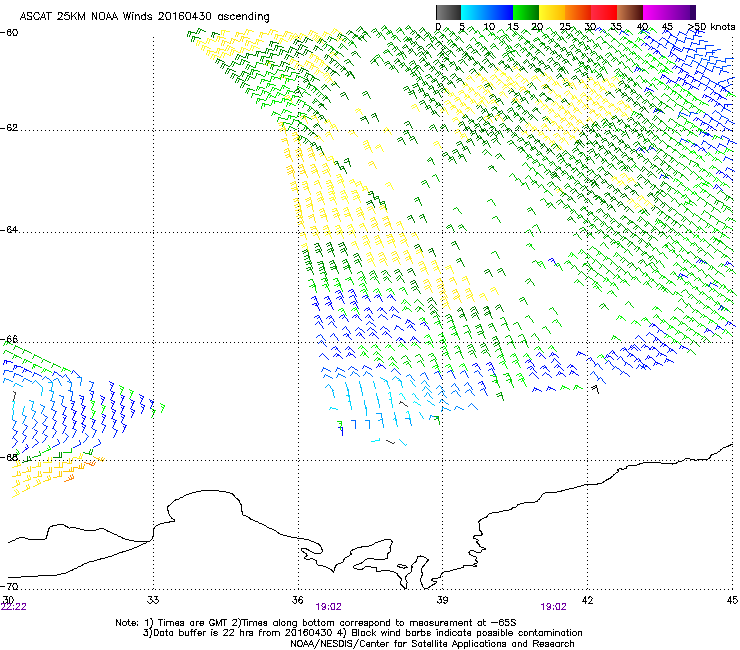Select the brown 35-40 knots legend segment
Image resolution: width=740 pixels, height=650 pixels.
click(x=630, y=12)
